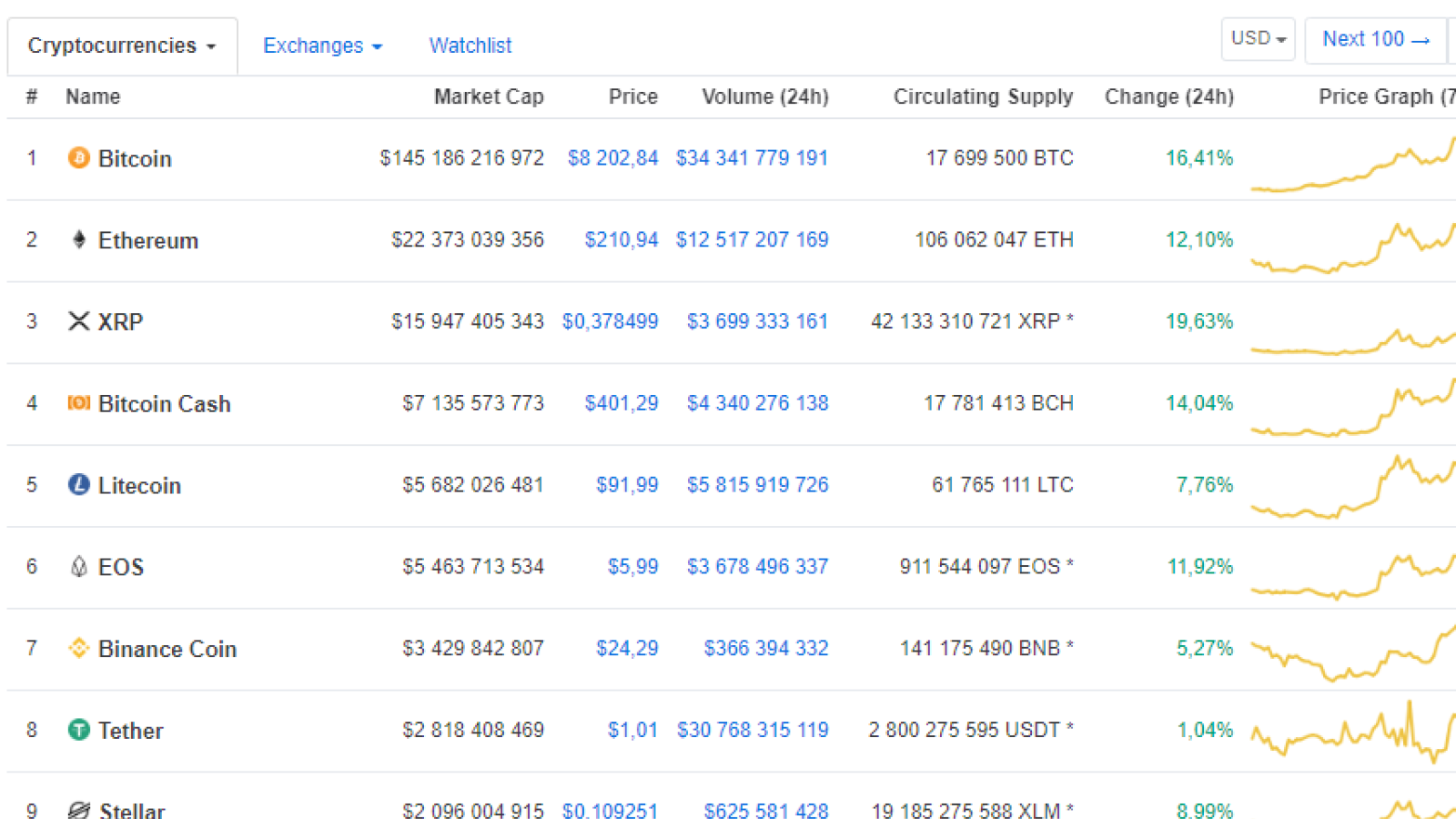Click XRP change value 19,63%
The height and width of the screenshot is (819, 1456).
(1199, 321)
